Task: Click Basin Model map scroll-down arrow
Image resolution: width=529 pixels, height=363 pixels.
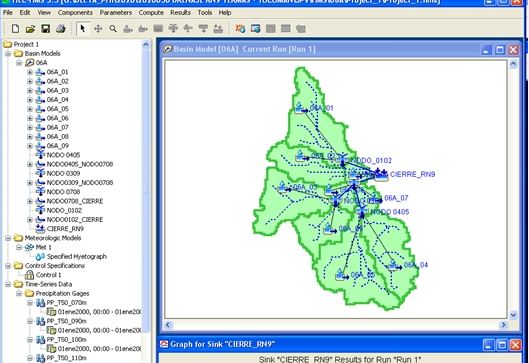Action: coord(513,315)
